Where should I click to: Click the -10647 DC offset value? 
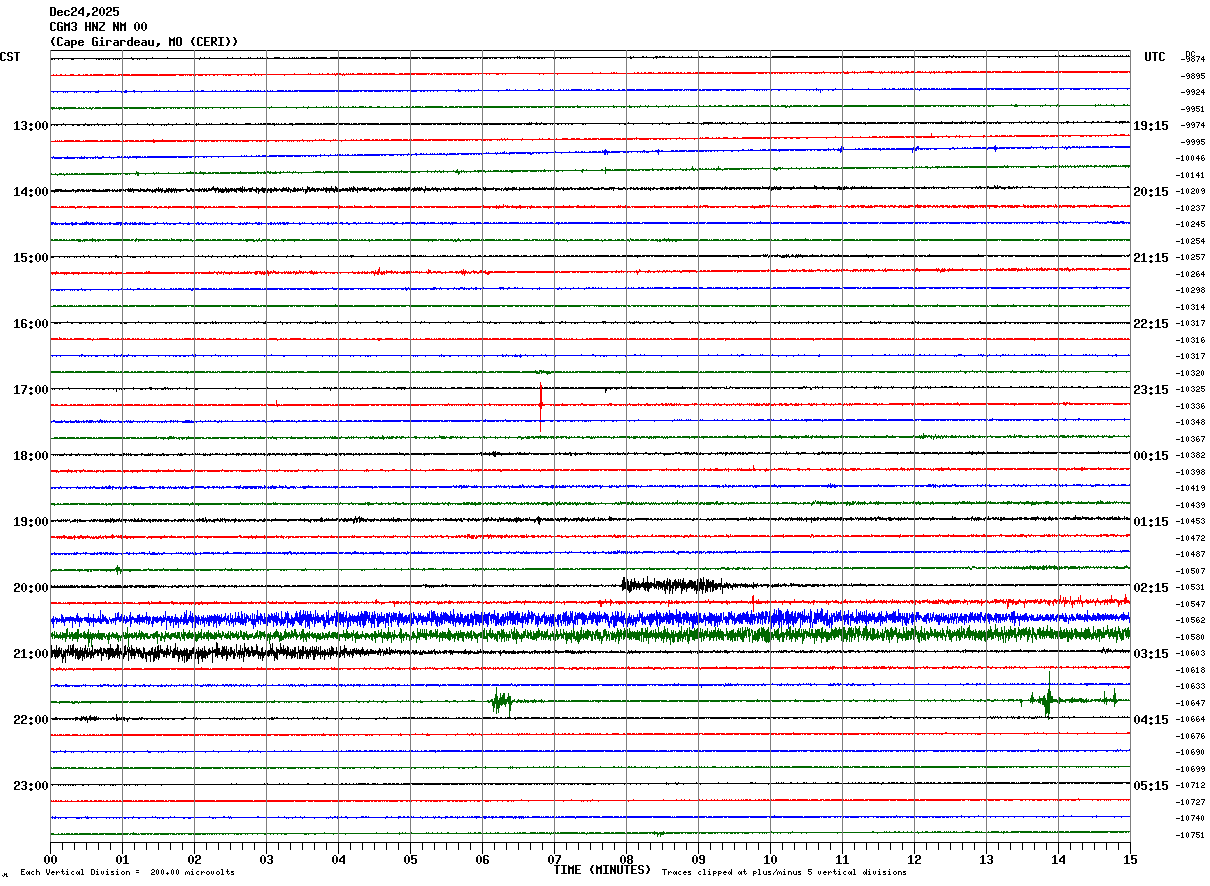point(1191,703)
